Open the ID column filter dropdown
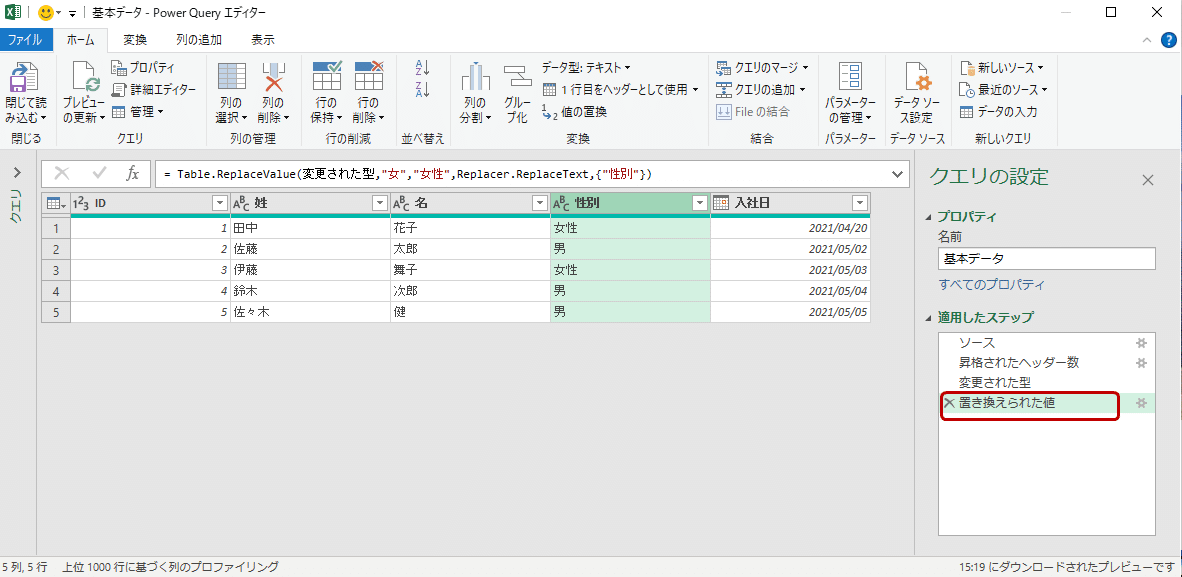 click(219, 203)
